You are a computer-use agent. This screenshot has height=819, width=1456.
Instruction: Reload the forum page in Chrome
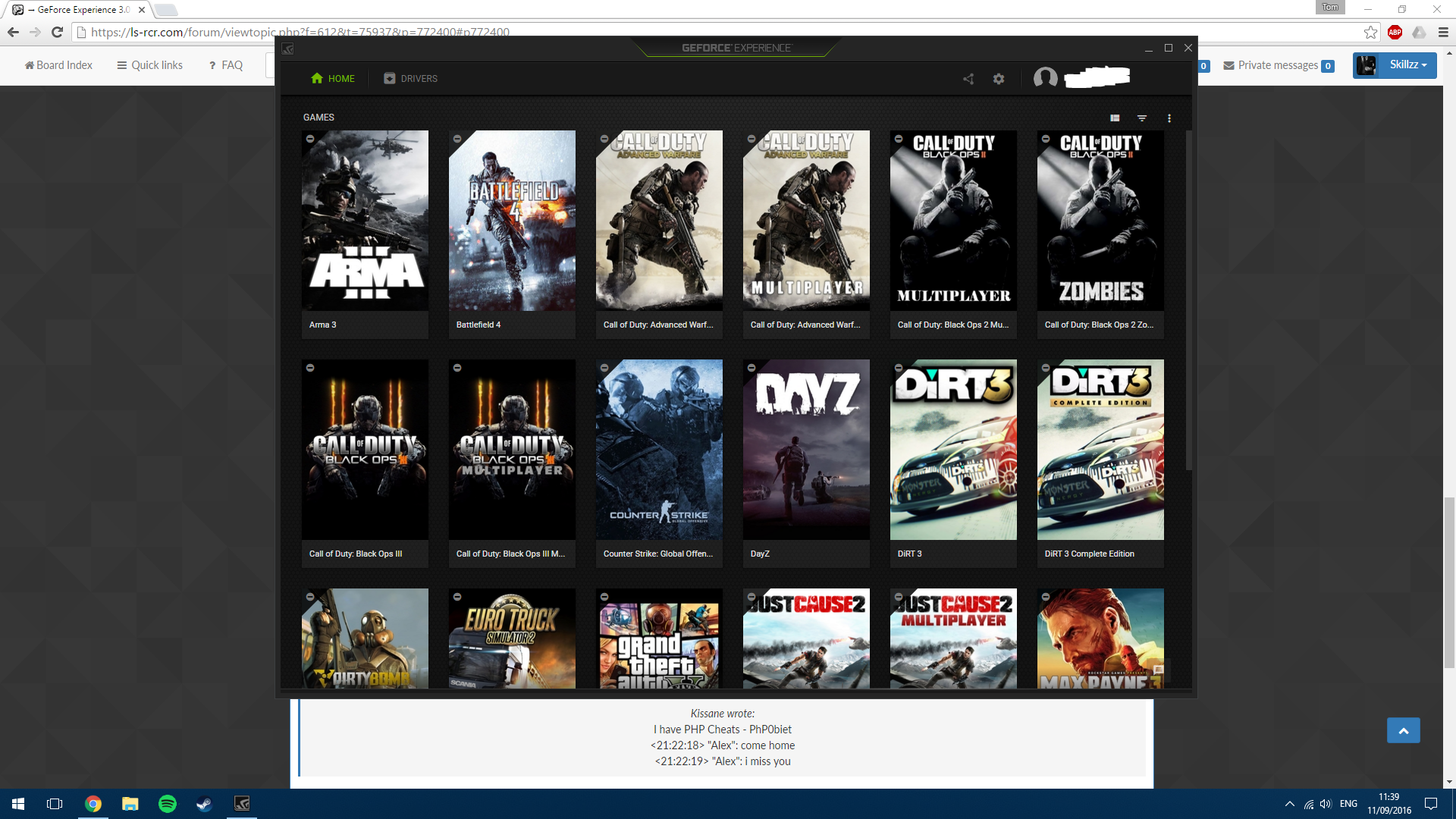pos(57,32)
